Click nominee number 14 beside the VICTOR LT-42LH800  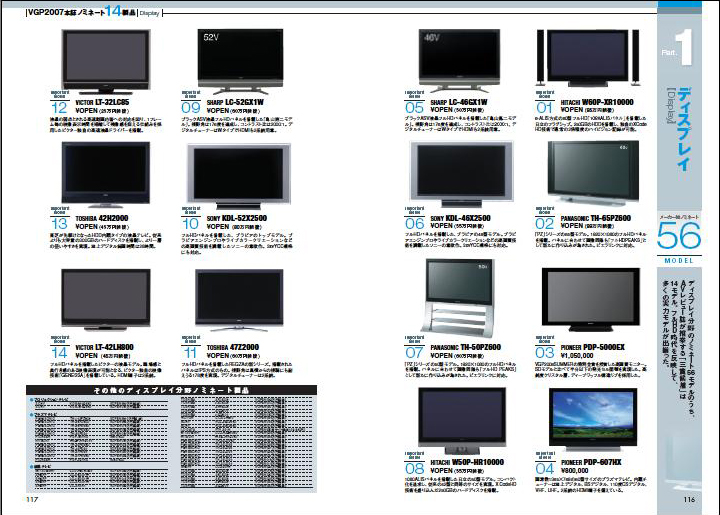(59, 353)
